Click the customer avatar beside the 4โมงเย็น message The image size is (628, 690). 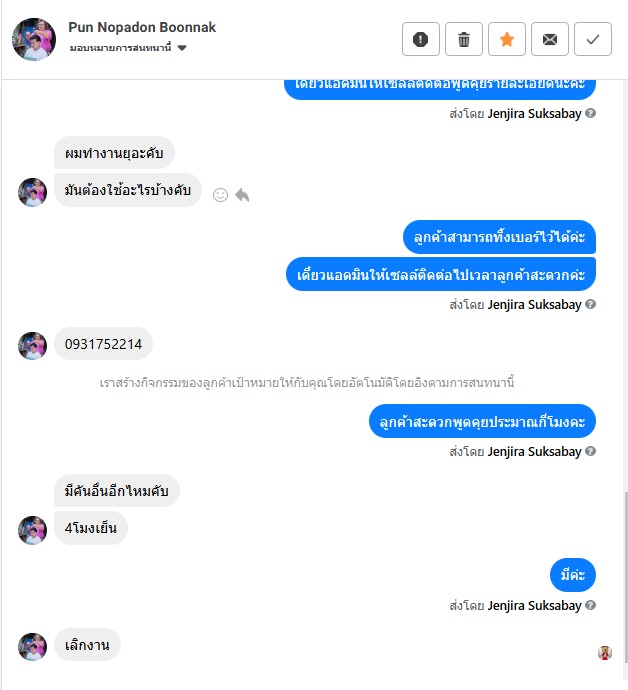(32, 530)
